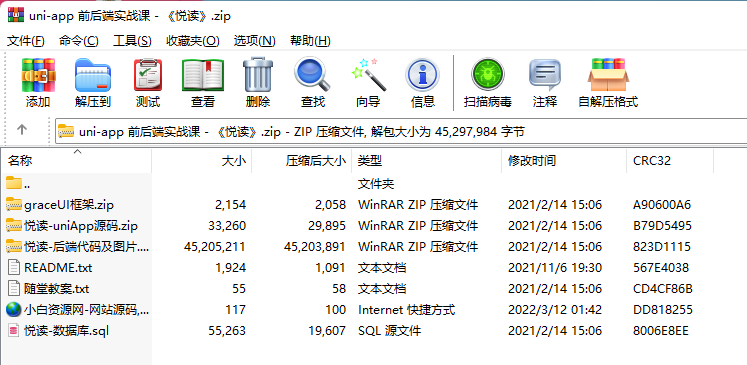This screenshot has height=365, width=747.
Task: Open the 选项(N) menu
Action: 254,41
